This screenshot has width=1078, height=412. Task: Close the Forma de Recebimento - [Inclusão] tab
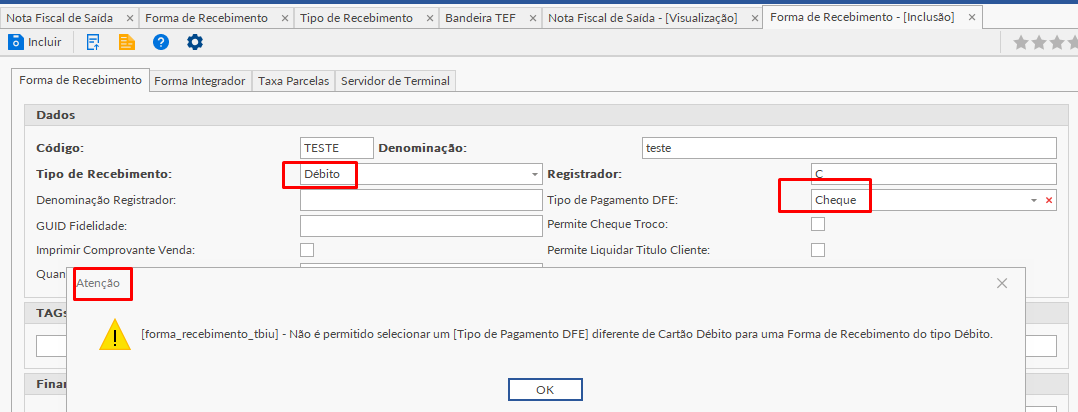[x=971, y=18]
